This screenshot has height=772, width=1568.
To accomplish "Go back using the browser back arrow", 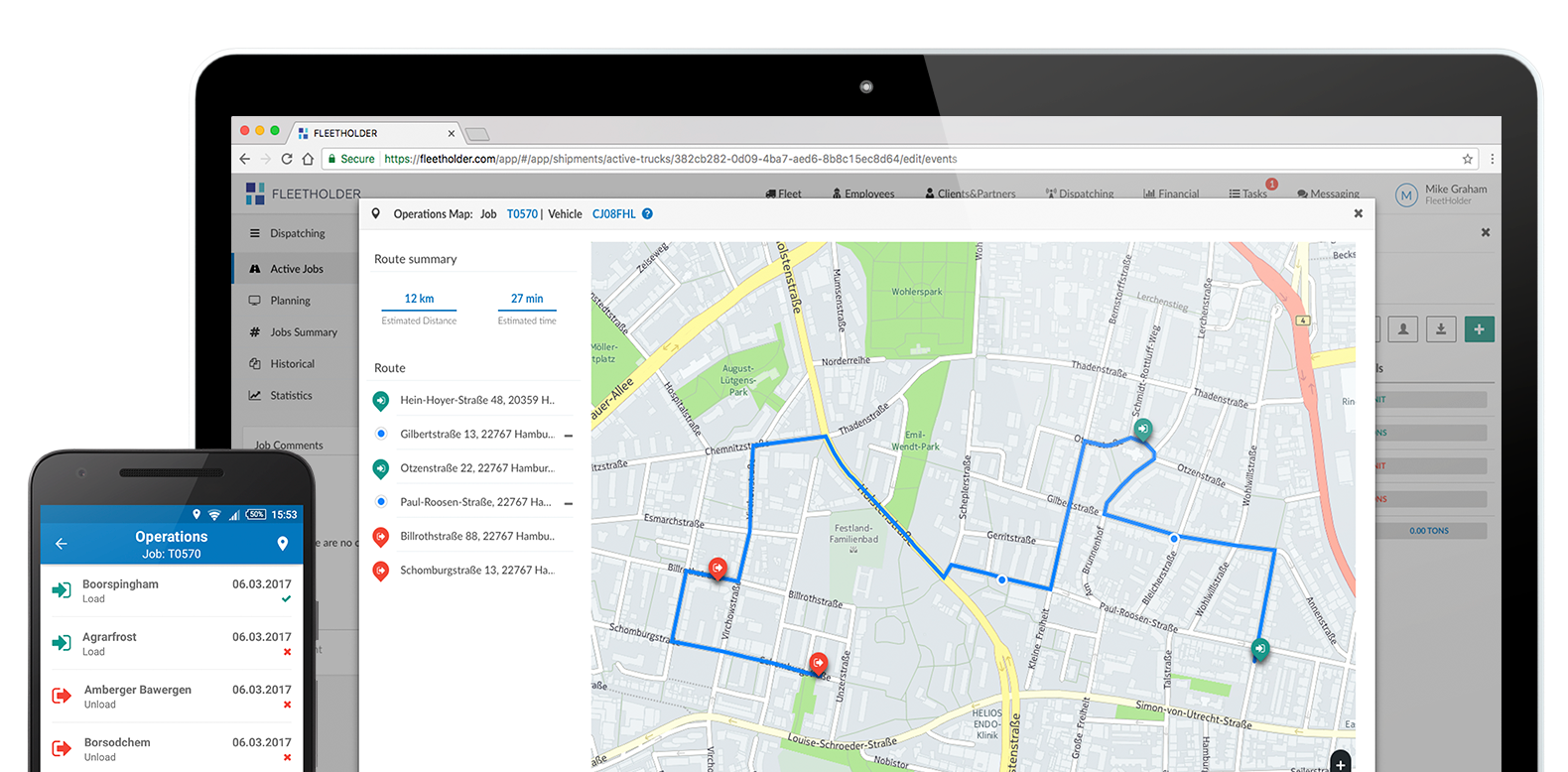I will coord(245,159).
